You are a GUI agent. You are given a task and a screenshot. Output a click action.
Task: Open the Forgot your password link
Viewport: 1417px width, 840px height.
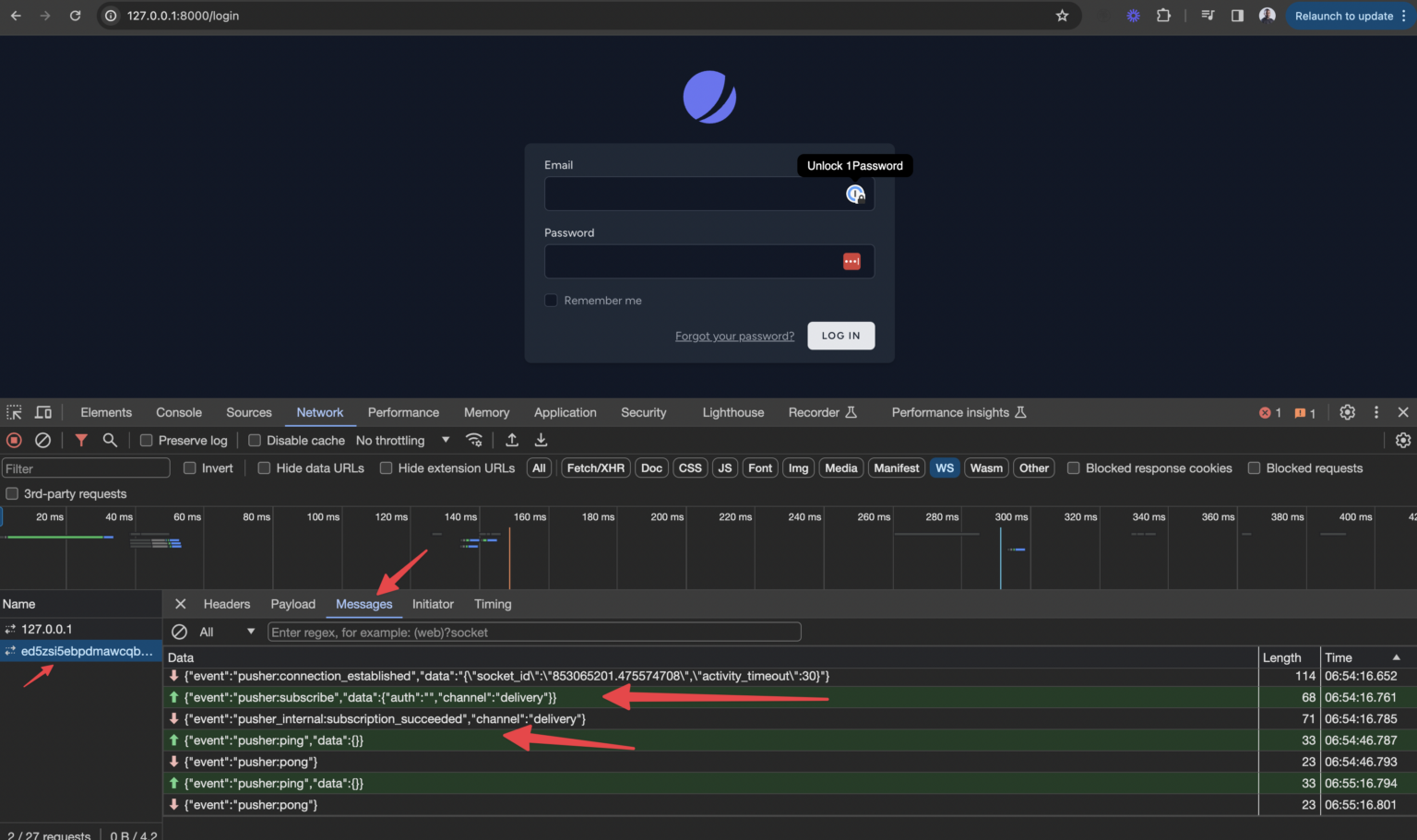tap(734, 336)
